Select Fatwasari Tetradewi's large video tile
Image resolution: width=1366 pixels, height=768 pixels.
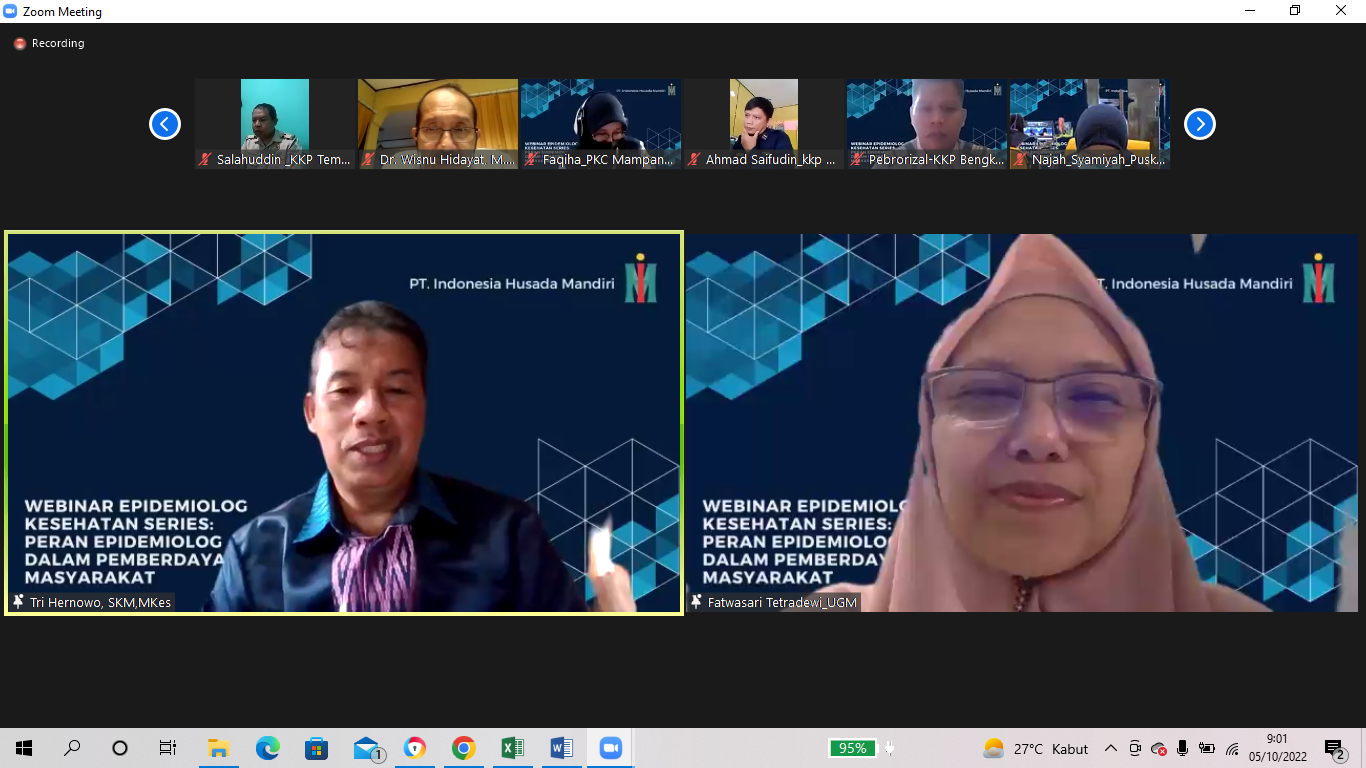(1022, 423)
